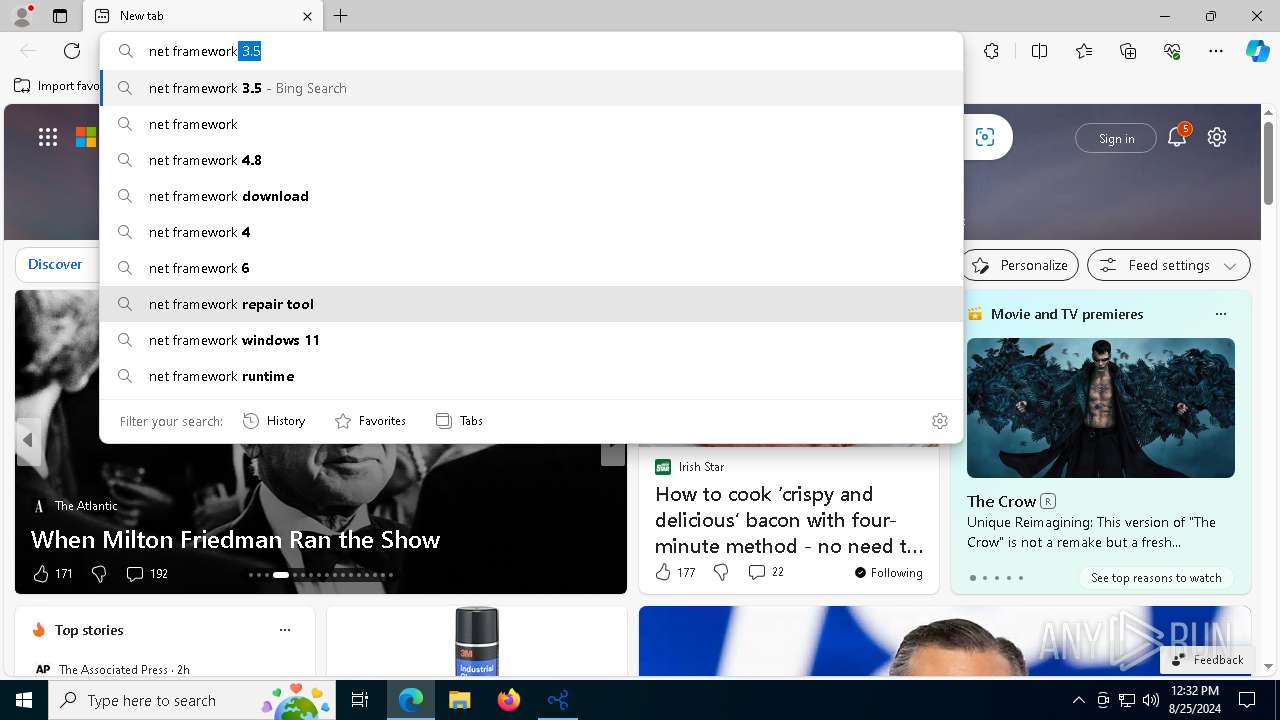Filter search by Favorites
1280x720 pixels.
370,421
